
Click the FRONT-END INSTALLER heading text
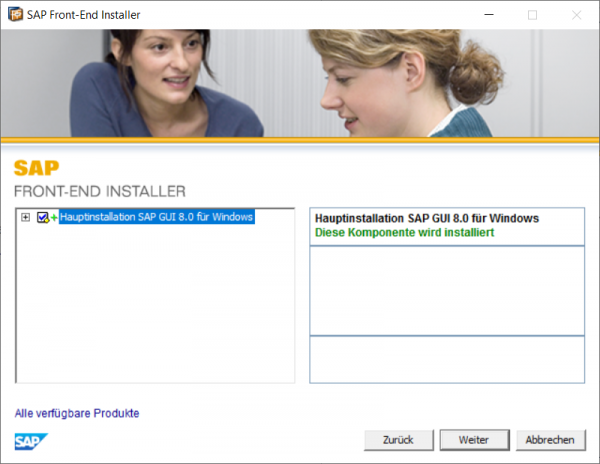(x=99, y=191)
